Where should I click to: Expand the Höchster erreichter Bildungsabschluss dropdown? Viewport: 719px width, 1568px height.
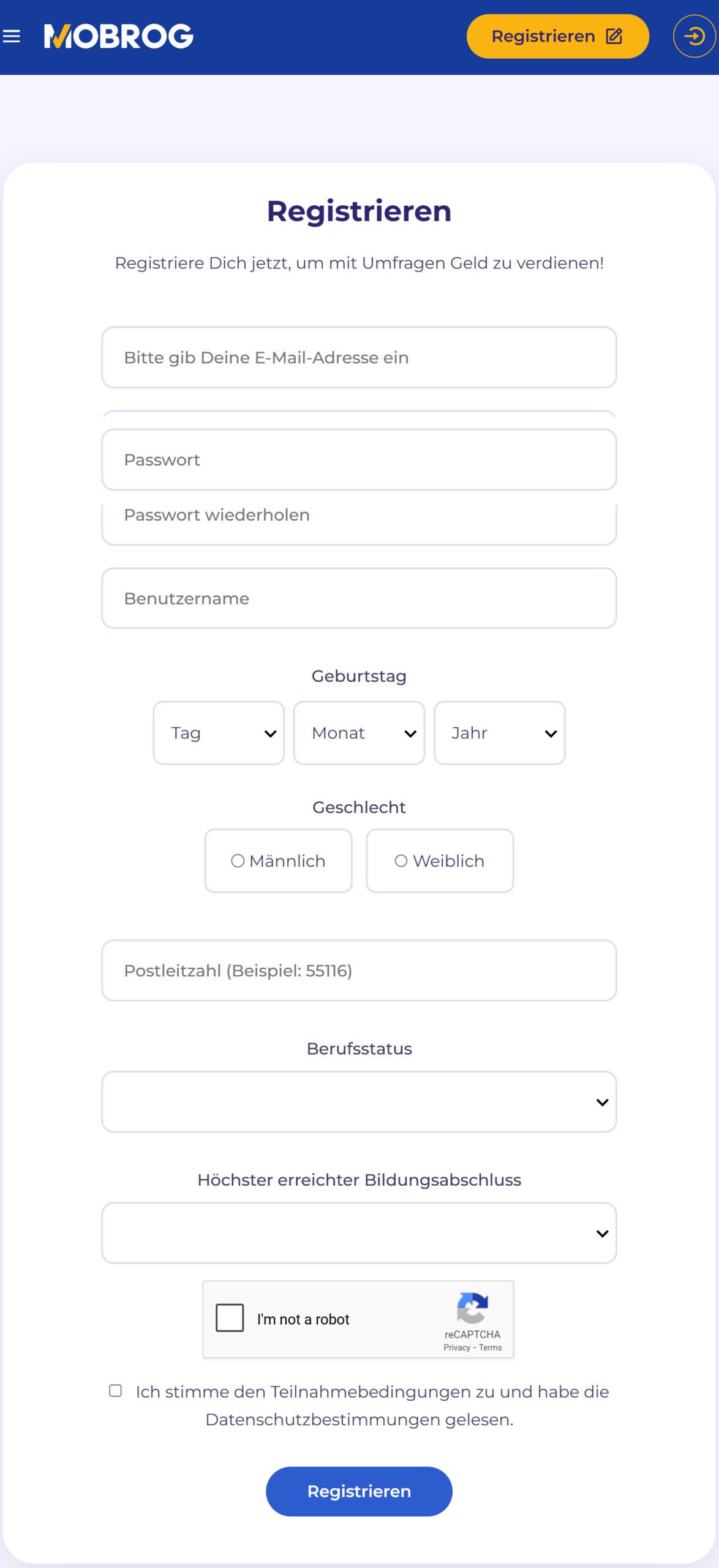point(359,1233)
